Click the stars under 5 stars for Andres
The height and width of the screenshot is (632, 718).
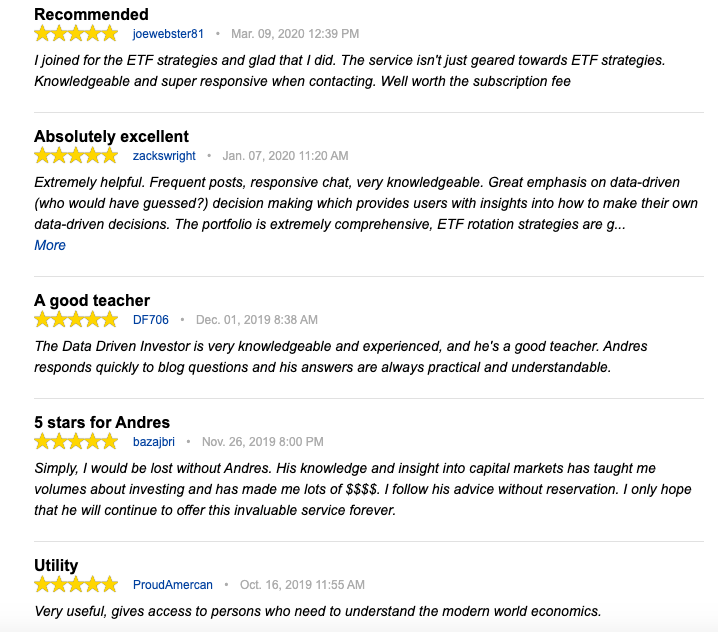coord(75,441)
